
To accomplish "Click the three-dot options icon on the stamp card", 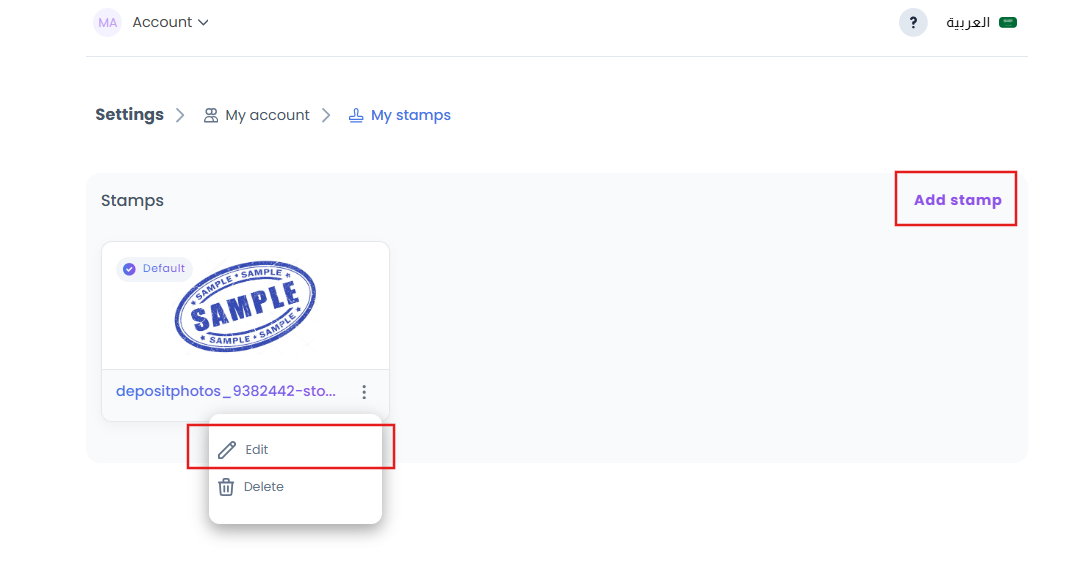I will (364, 392).
